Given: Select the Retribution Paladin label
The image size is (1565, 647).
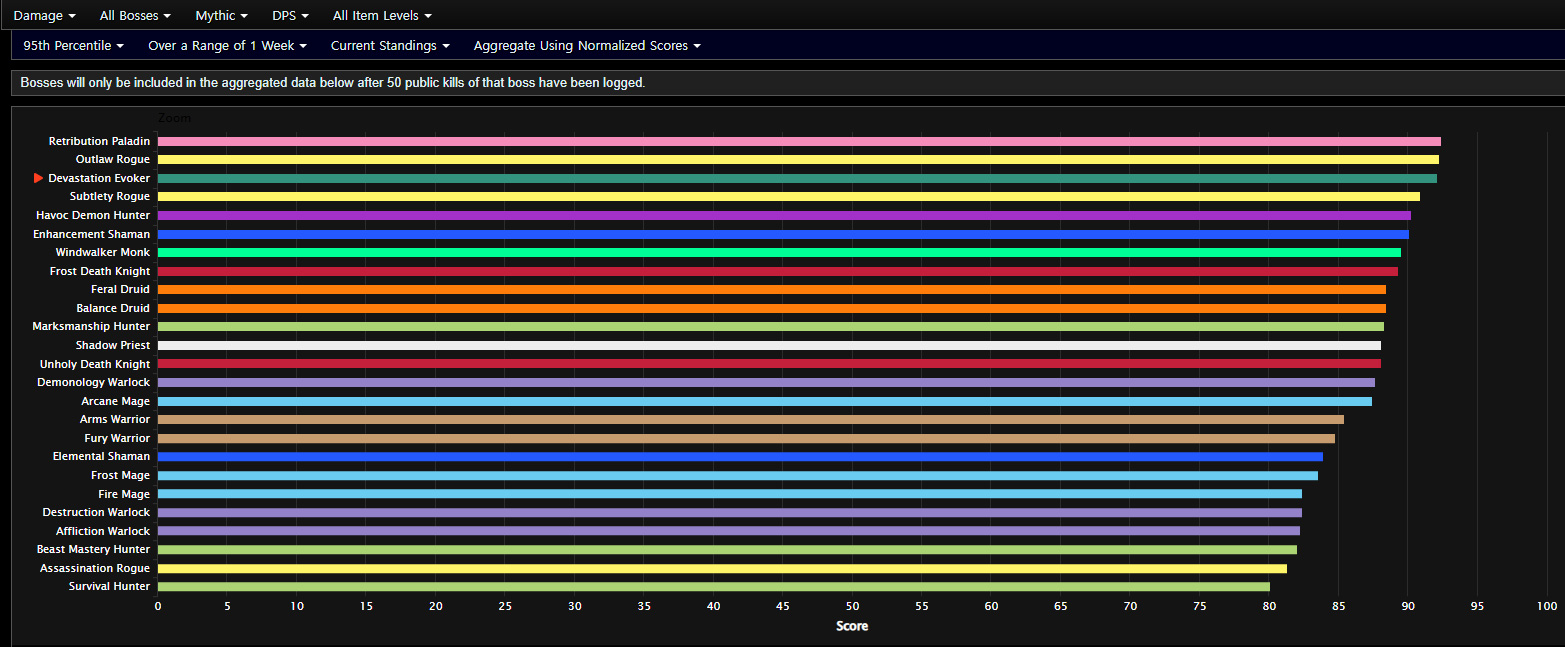Looking at the screenshot, I should [x=99, y=141].
